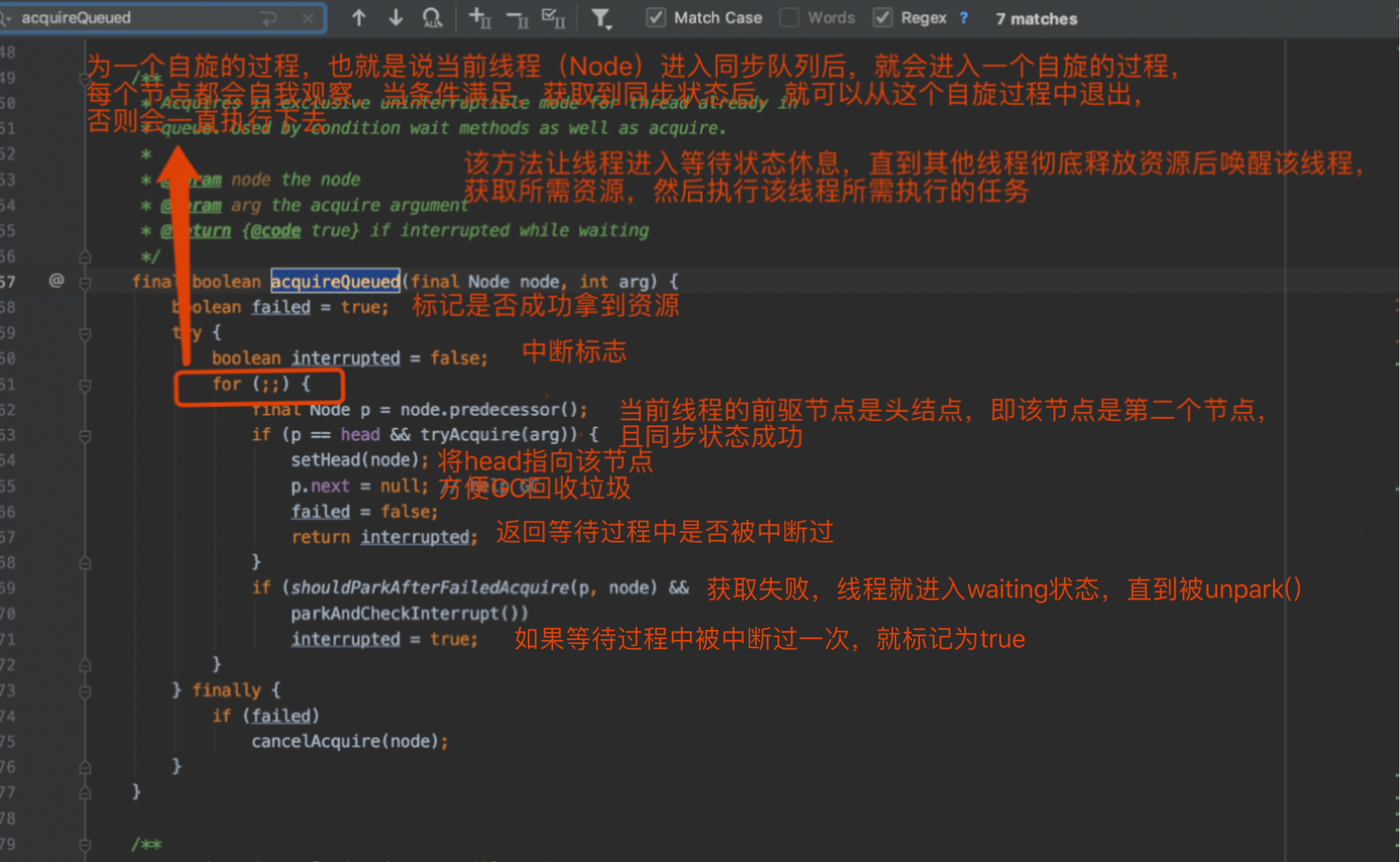
Task: Enable the Words checkbox
Action: [790, 18]
